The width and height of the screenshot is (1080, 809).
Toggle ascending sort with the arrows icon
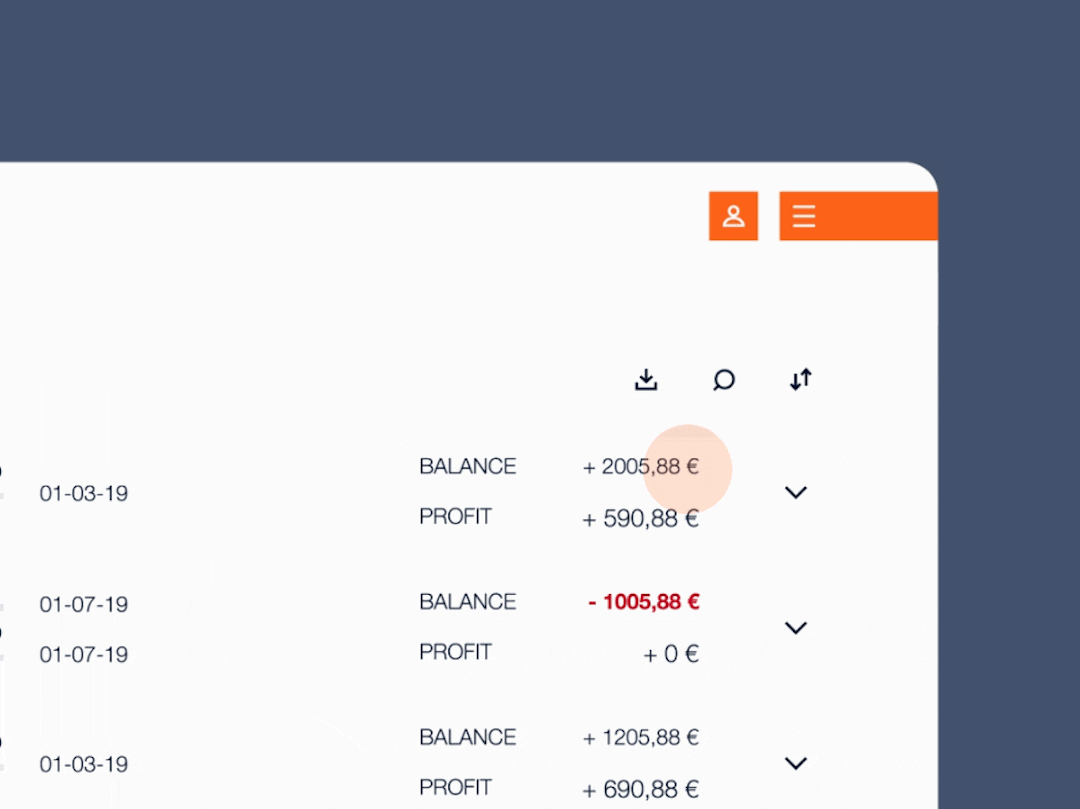(x=800, y=380)
